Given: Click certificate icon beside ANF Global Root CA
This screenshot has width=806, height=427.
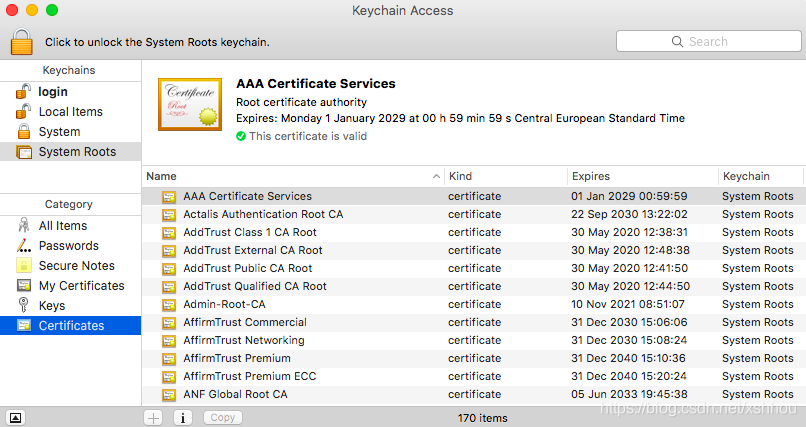Looking at the screenshot, I should pos(169,395).
